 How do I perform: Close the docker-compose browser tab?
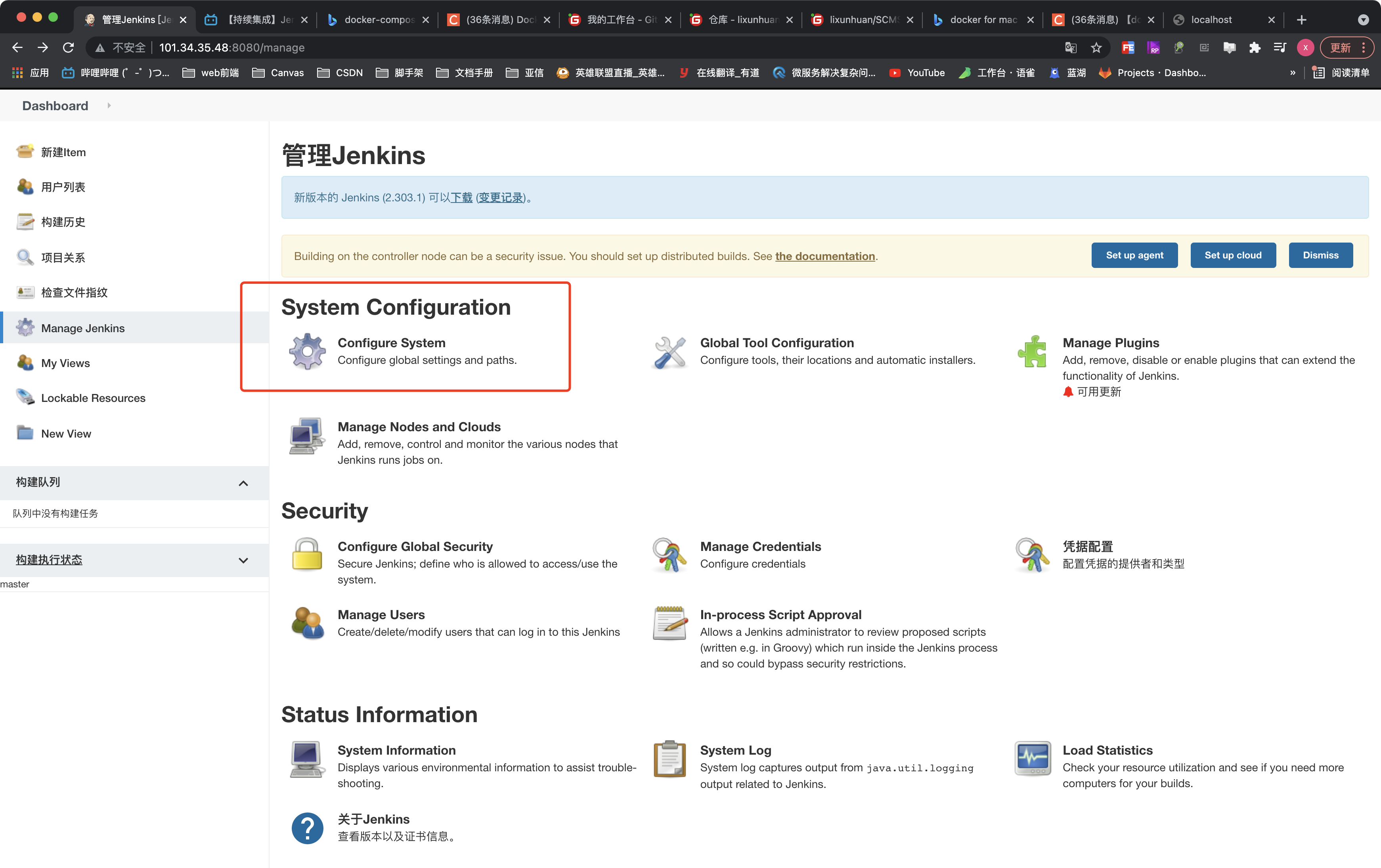pyautogui.click(x=426, y=20)
